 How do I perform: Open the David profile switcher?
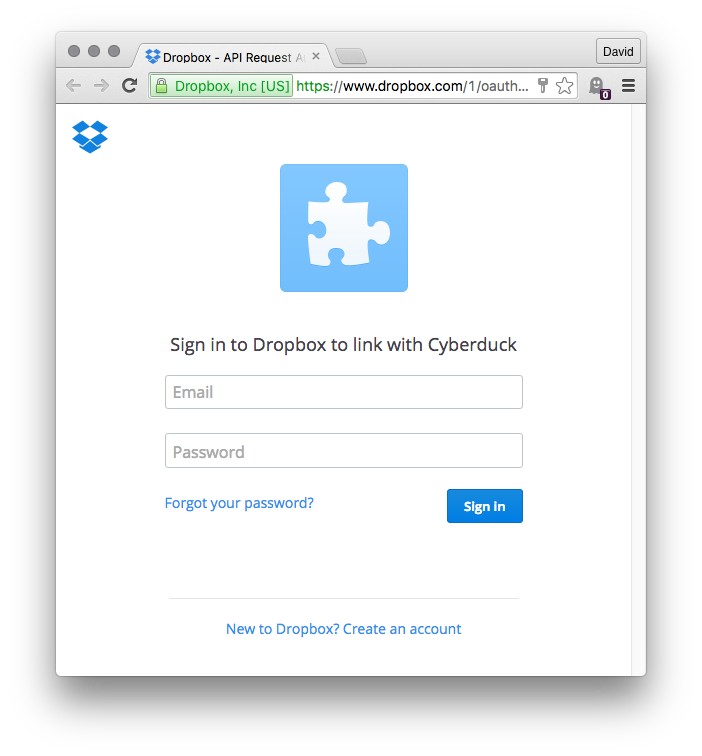click(618, 51)
